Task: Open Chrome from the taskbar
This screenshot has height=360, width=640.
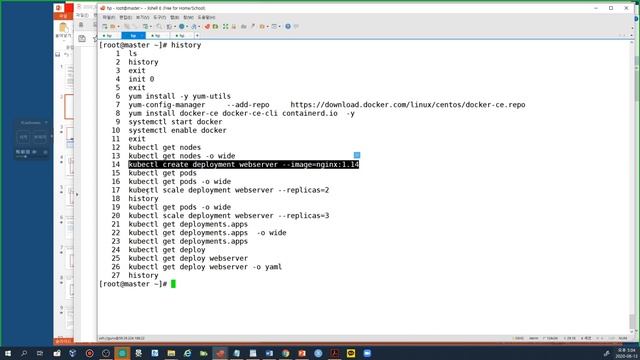Action: [286, 353]
